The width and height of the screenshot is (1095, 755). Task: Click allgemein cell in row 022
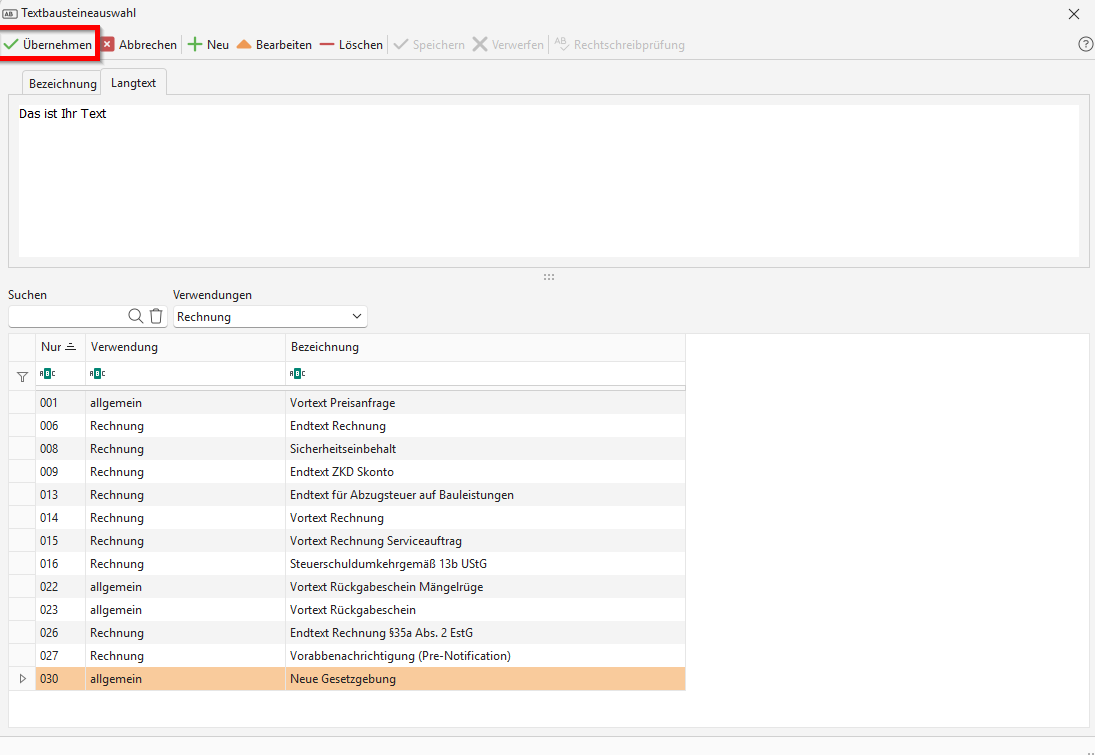click(185, 587)
